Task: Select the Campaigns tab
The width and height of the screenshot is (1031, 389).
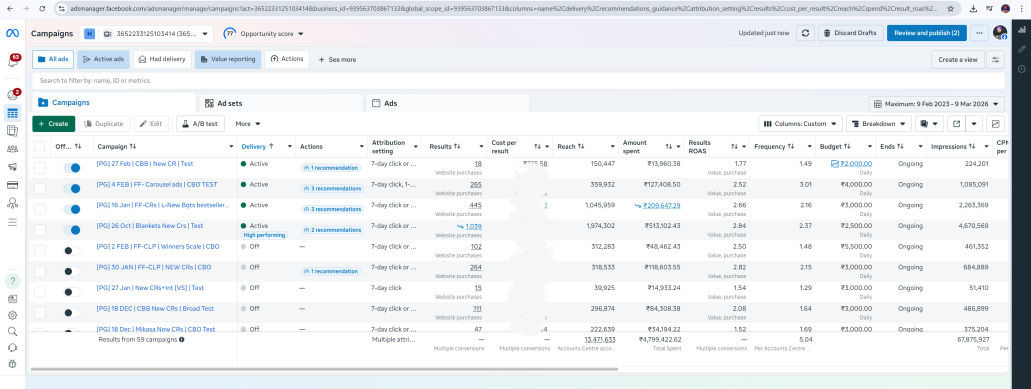Action: [114, 103]
